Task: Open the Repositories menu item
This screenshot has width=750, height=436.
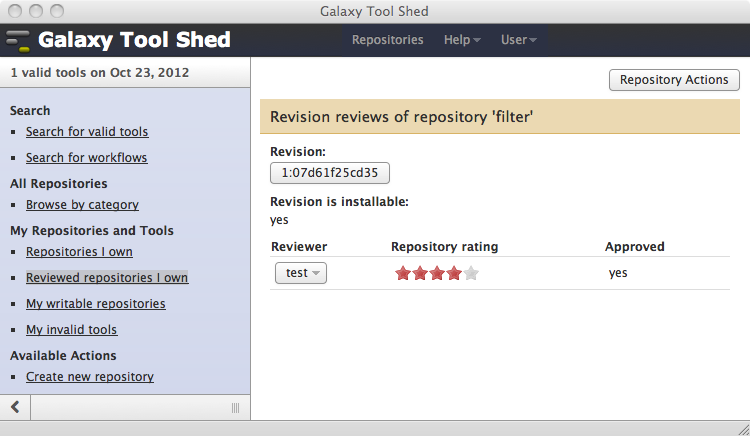Action: pyautogui.click(x=387, y=40)
